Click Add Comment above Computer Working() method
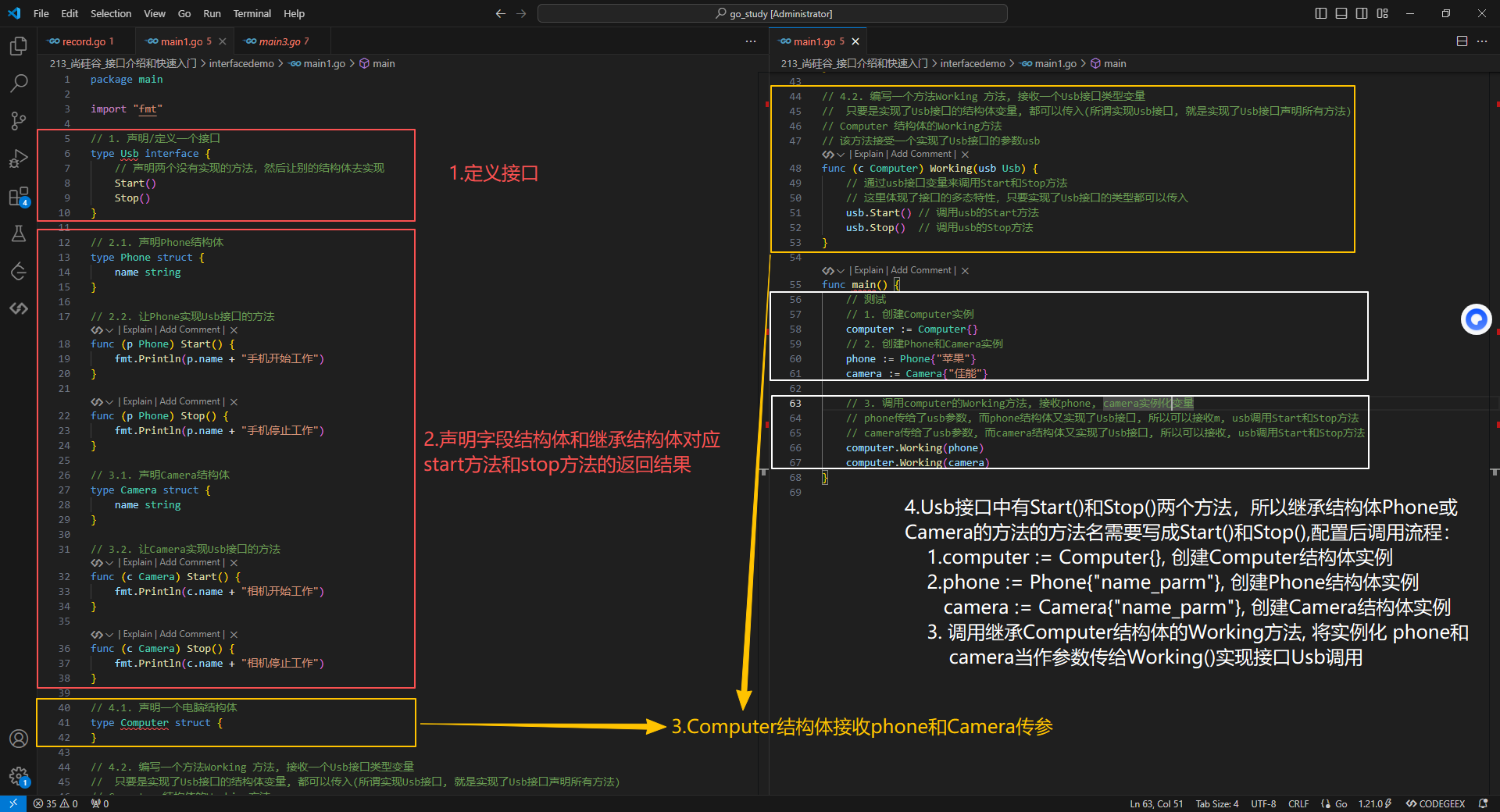 pyautogui.click(x=922, y=155)
